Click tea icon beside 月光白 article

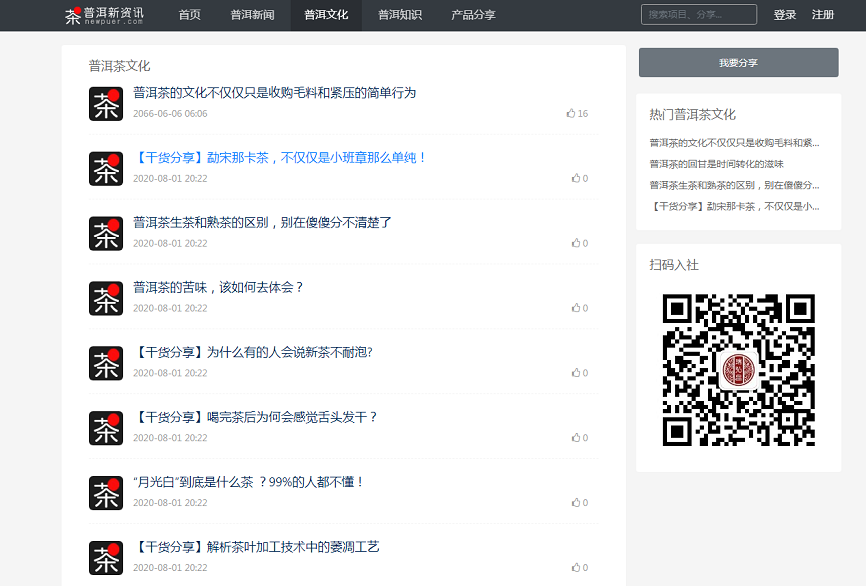pos(106,492)
